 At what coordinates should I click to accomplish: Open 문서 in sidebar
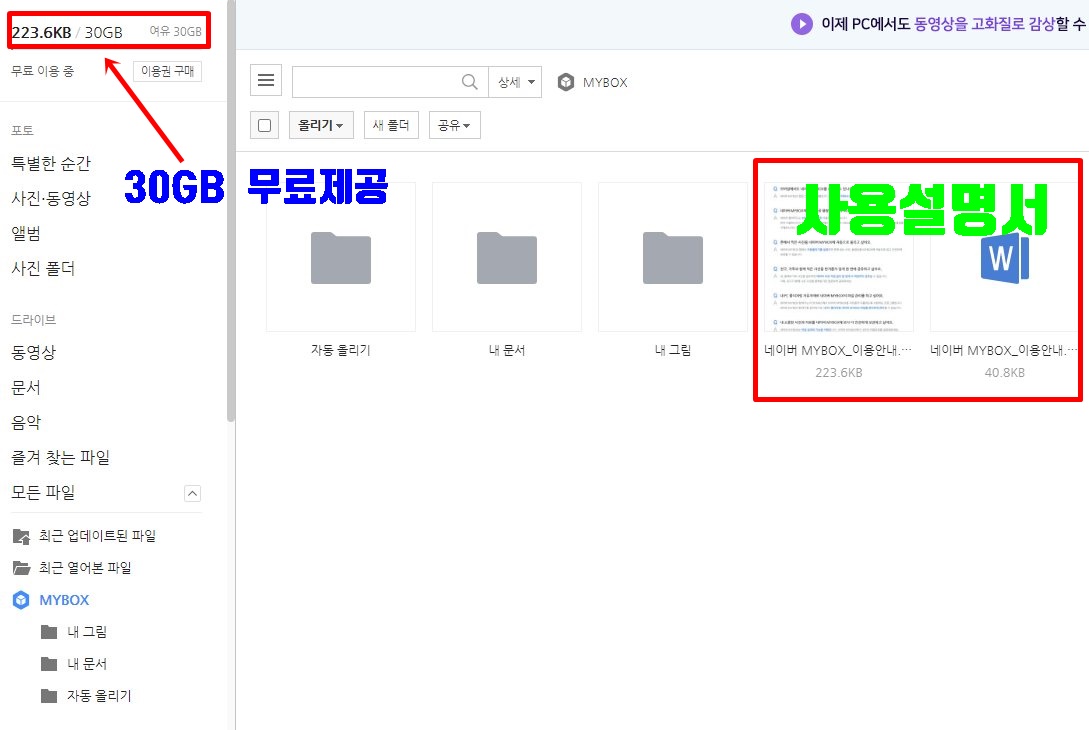click(x=26, y=388)
